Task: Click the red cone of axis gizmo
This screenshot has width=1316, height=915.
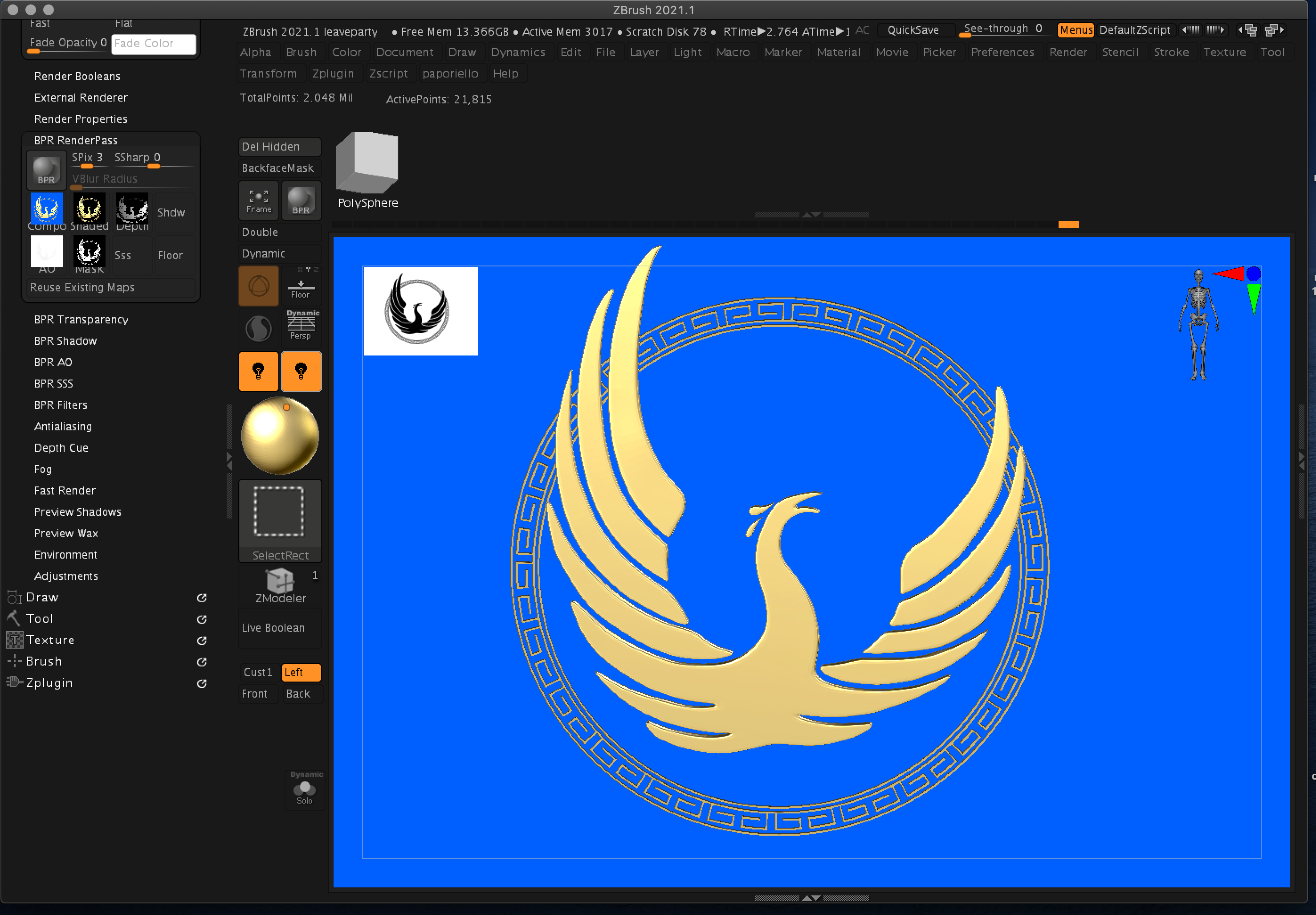Action: 1228,274
